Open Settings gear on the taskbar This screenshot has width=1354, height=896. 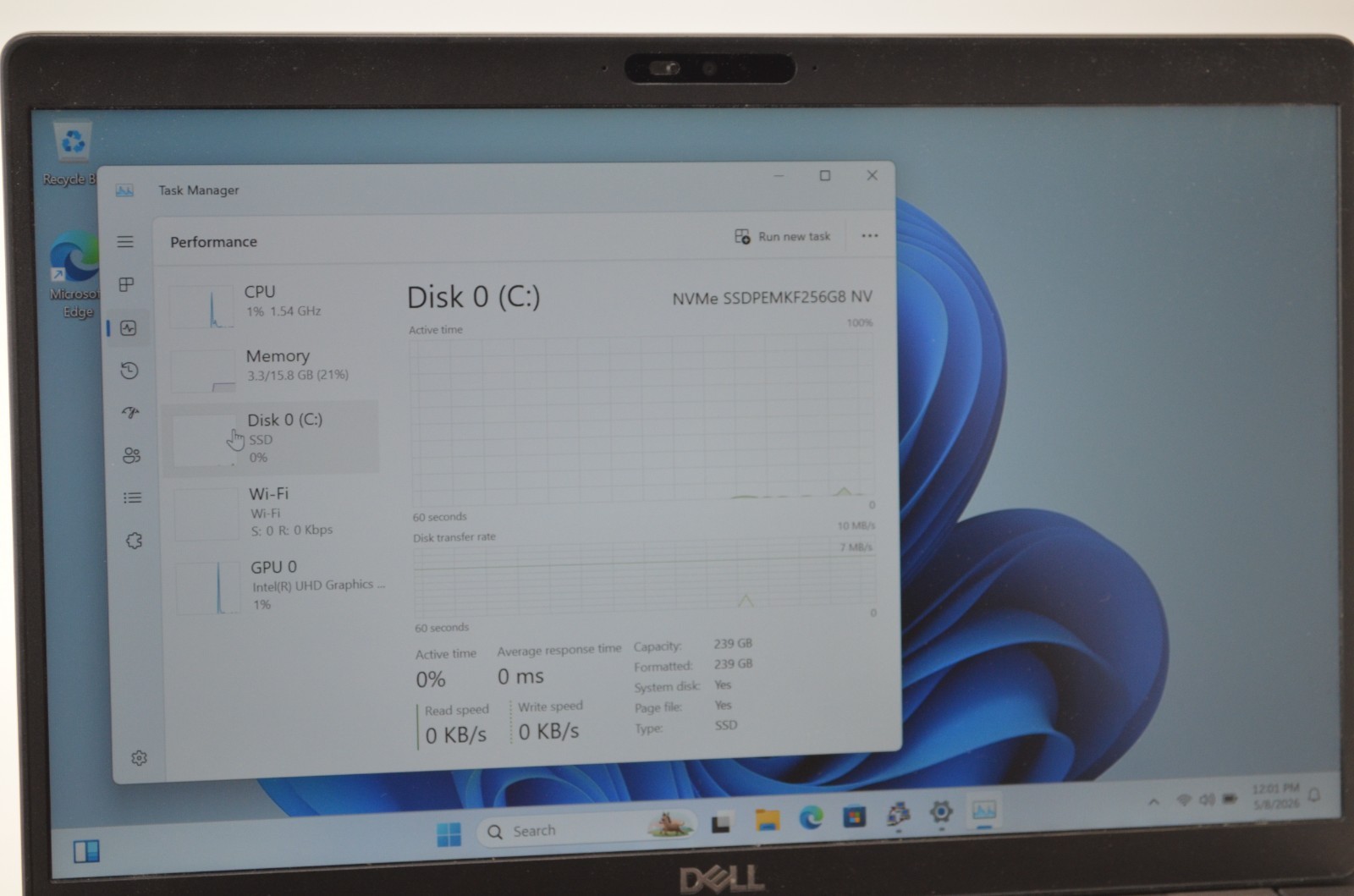coord(941,812)
